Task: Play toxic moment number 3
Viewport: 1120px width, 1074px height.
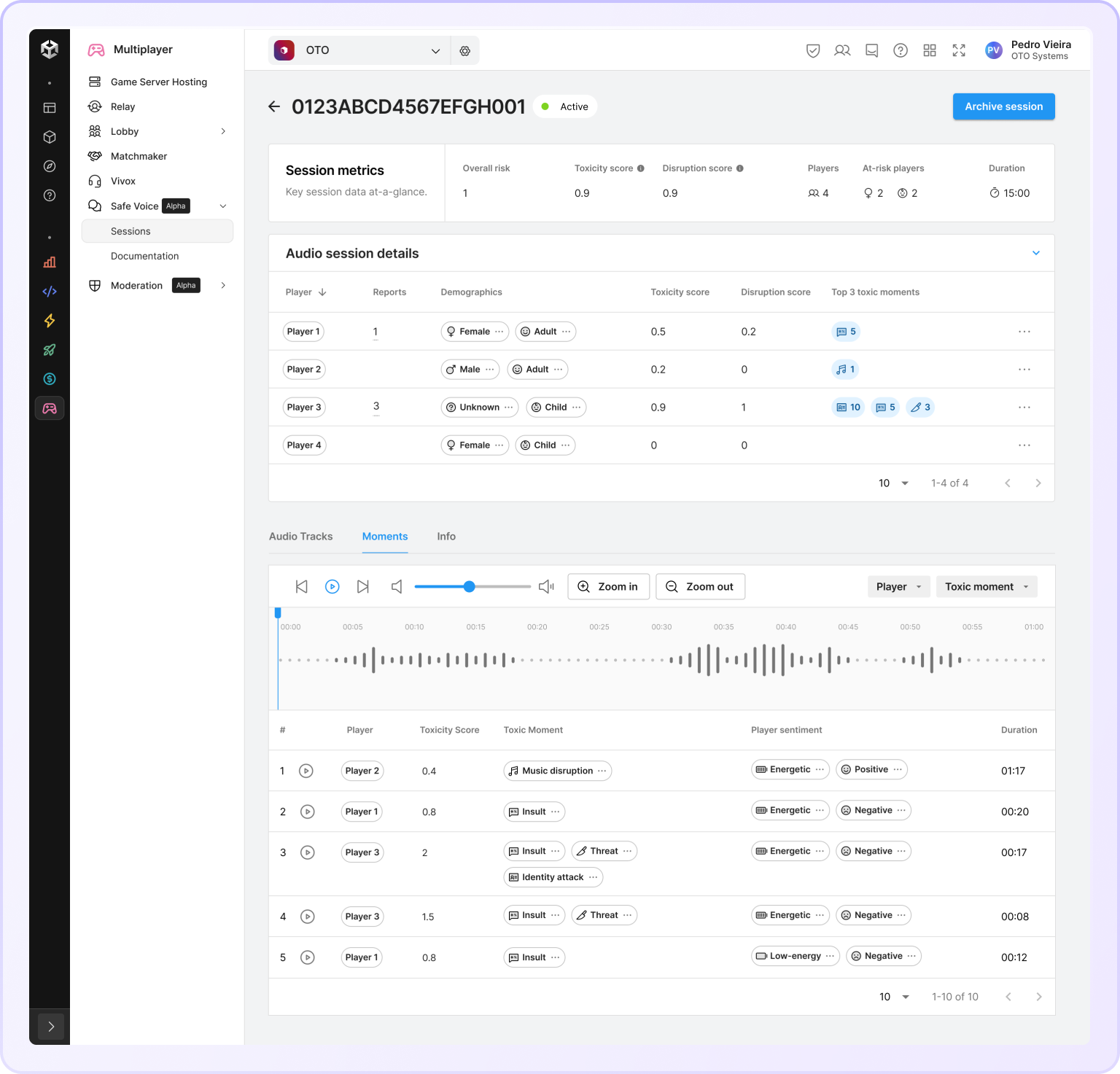Action: tap(308, 852)
